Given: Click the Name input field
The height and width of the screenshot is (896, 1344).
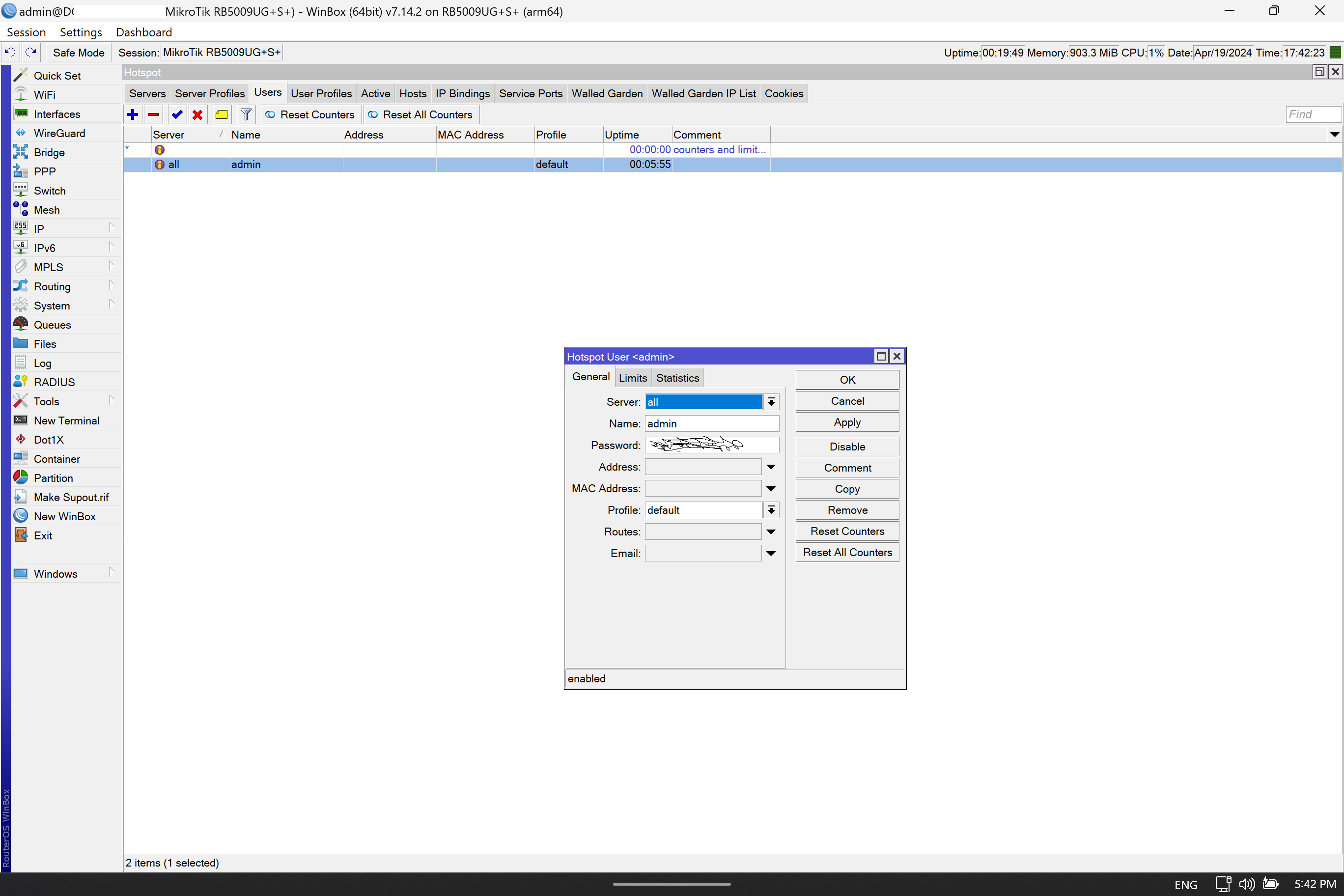Looking at the screenshot, I should point(712,423).
